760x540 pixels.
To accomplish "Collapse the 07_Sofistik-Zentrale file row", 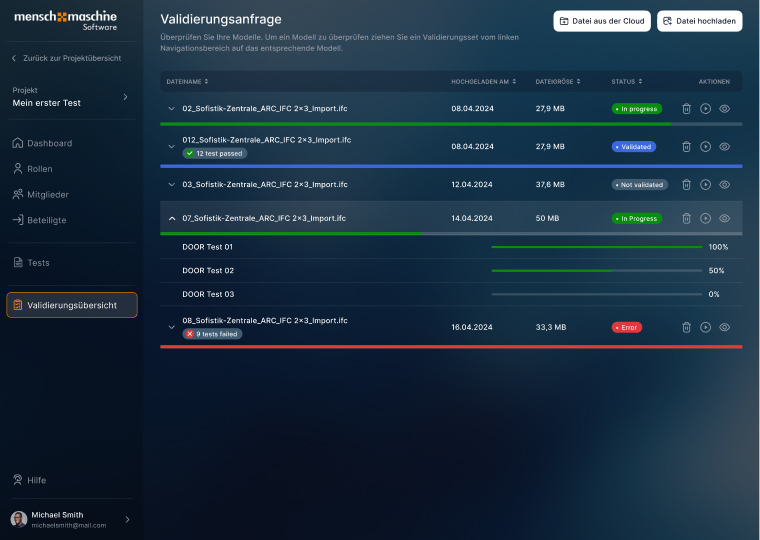I will pyautogui.click(x=172, y=218).
